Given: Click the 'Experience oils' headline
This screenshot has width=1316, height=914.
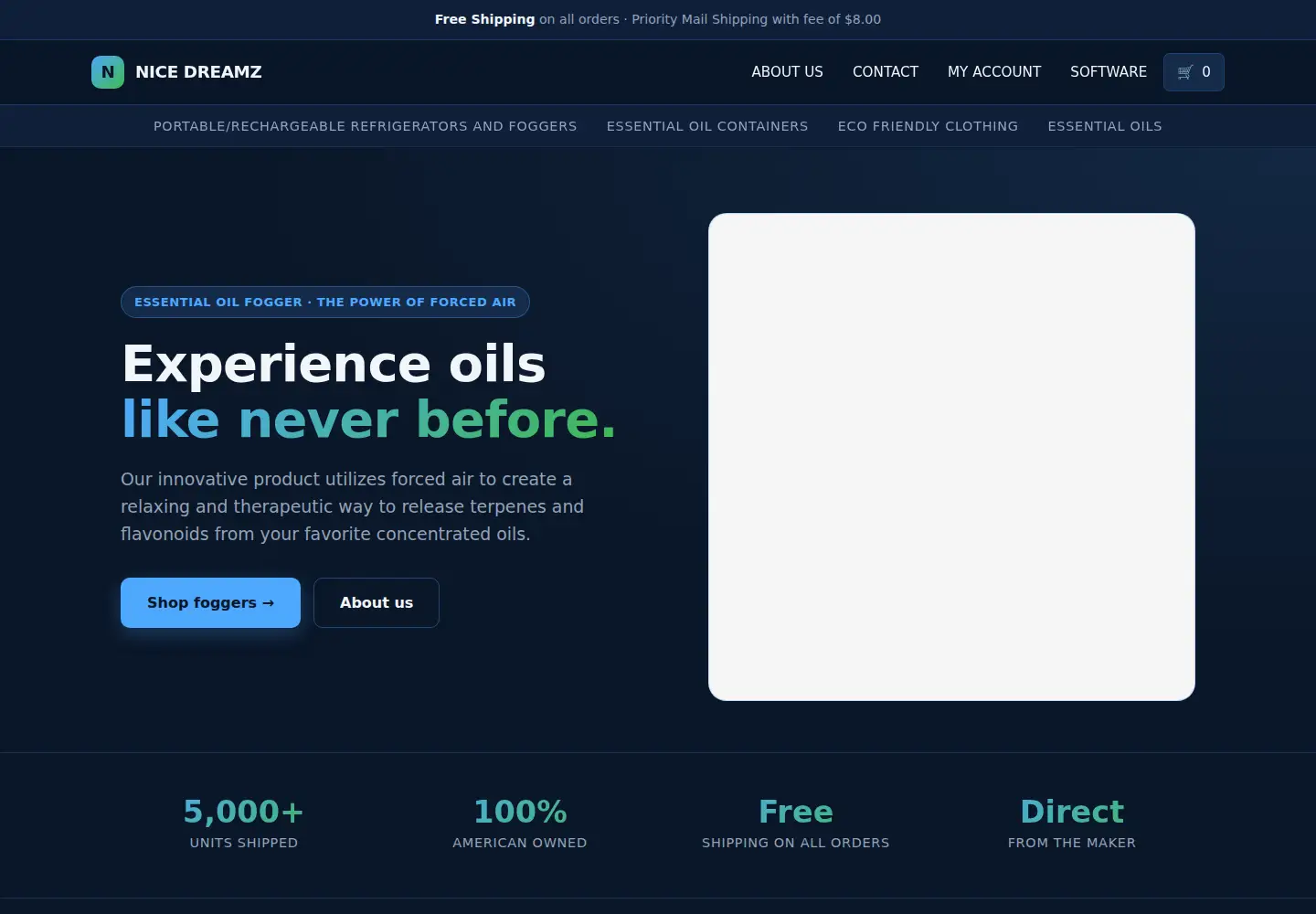Looking at the screenshot, I should 334,364.
